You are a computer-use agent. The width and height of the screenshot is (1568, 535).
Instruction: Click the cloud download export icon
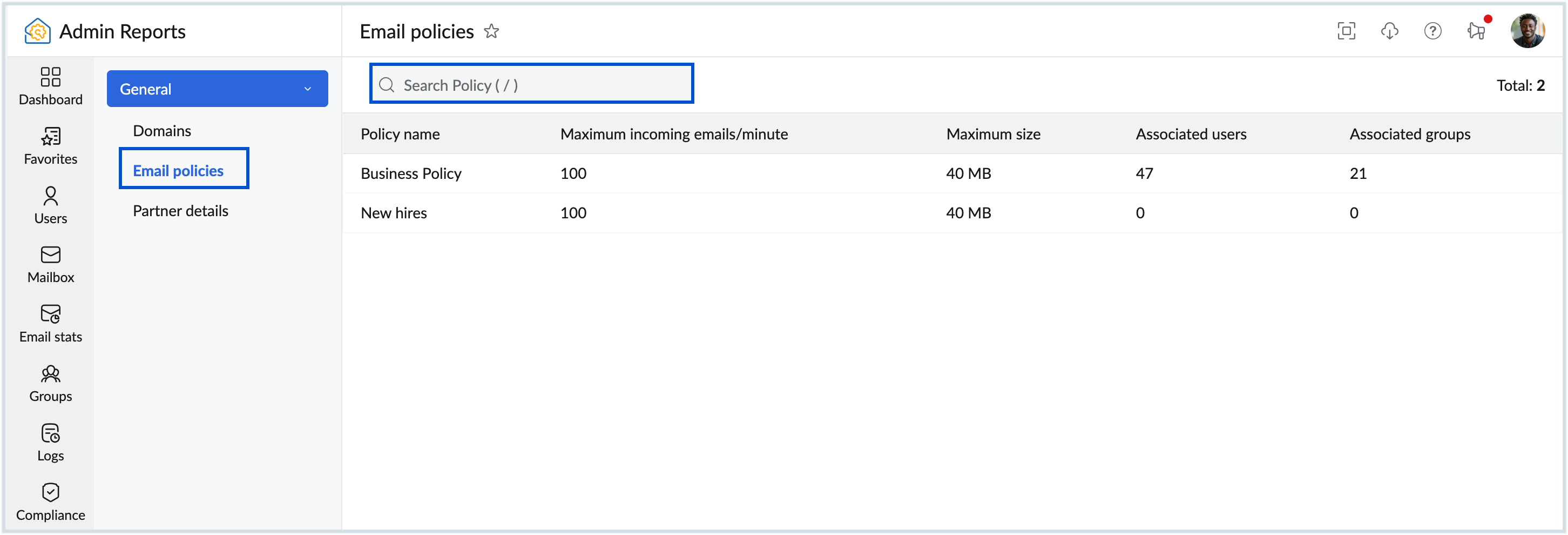pyautogui.click(x=1389, y=31)
